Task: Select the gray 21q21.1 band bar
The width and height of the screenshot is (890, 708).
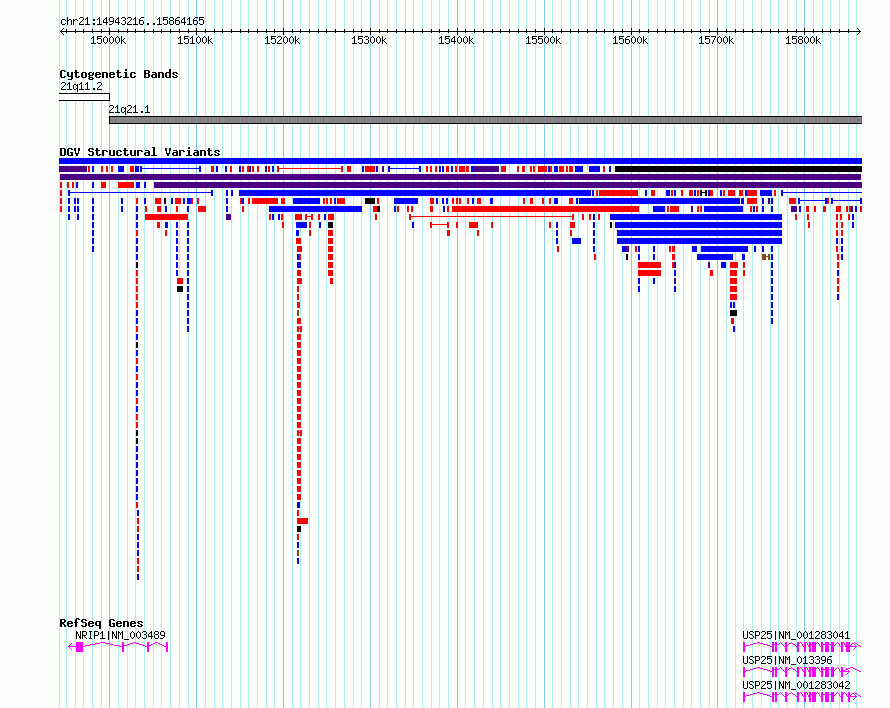Action: [485, 120]
